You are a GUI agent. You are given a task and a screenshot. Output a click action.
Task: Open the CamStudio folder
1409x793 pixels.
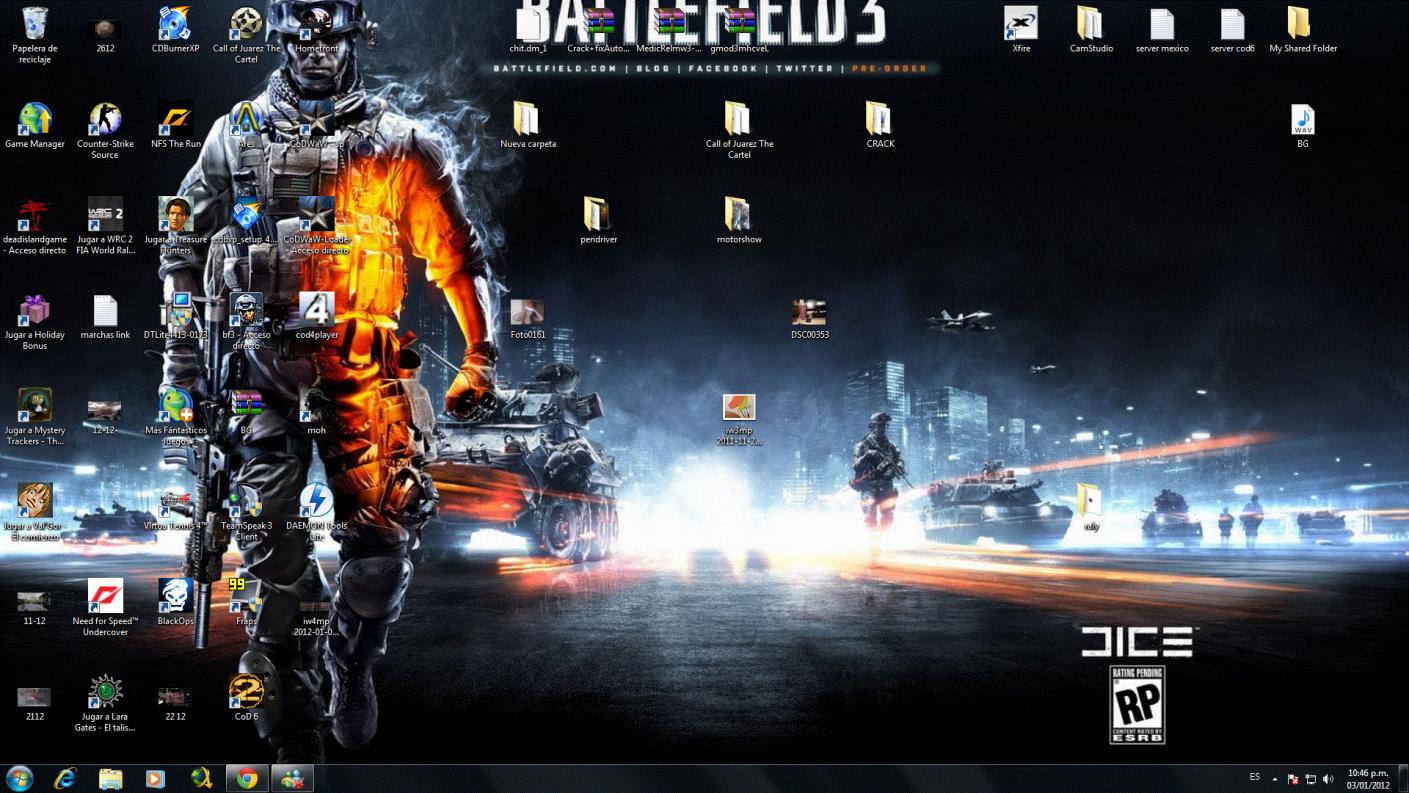1091,24
